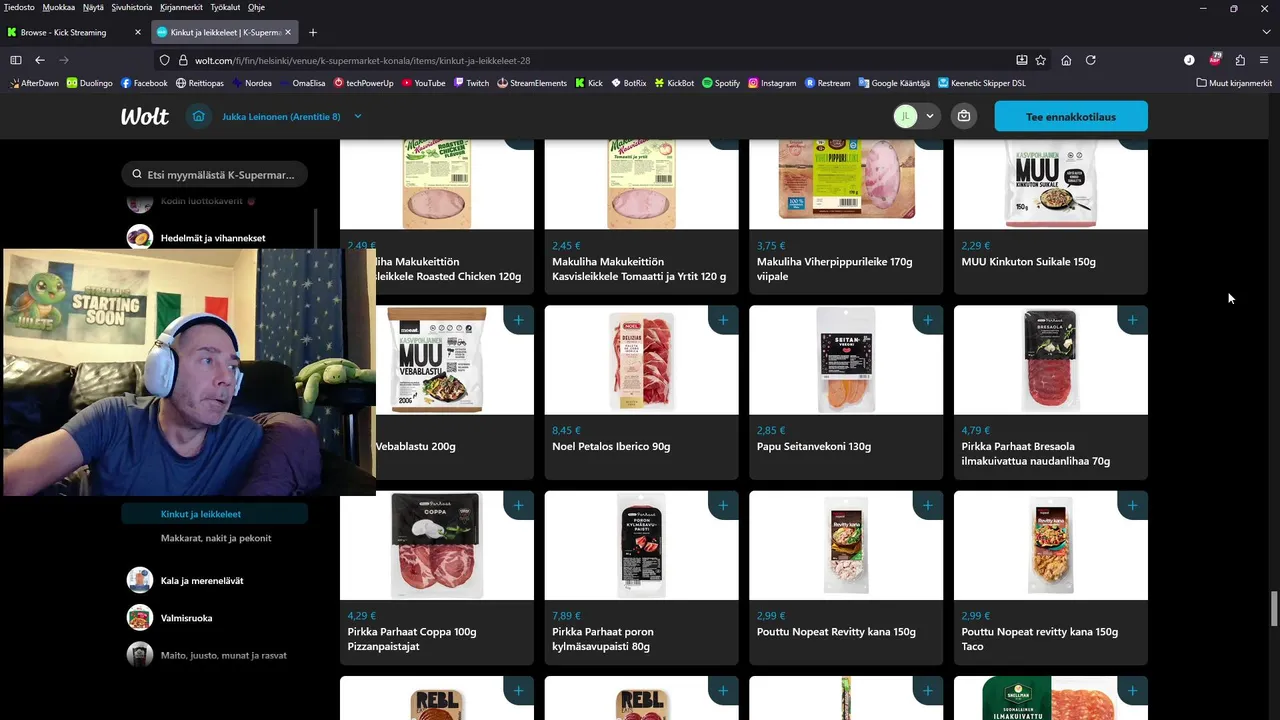Open Muut kirjanmerkit bookmarks folder

pyautogui.click(x=1234, y=83)
